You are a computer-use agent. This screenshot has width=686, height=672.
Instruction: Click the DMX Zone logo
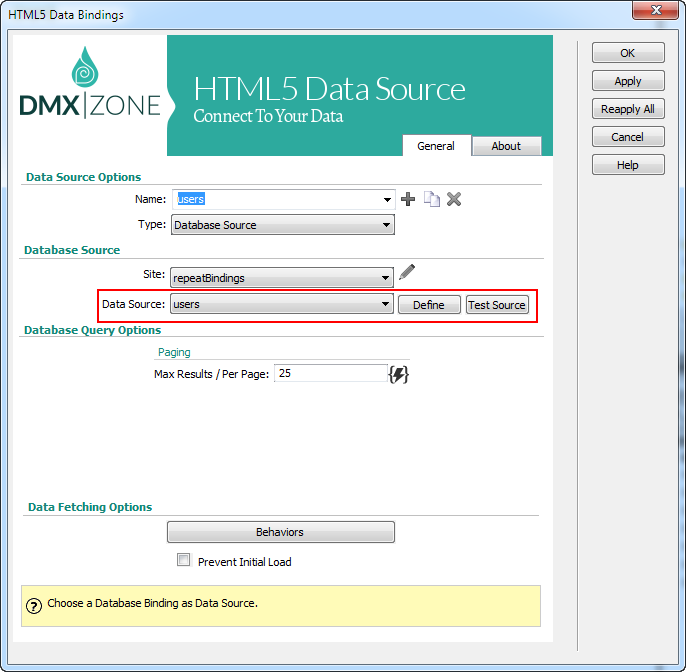90,83
